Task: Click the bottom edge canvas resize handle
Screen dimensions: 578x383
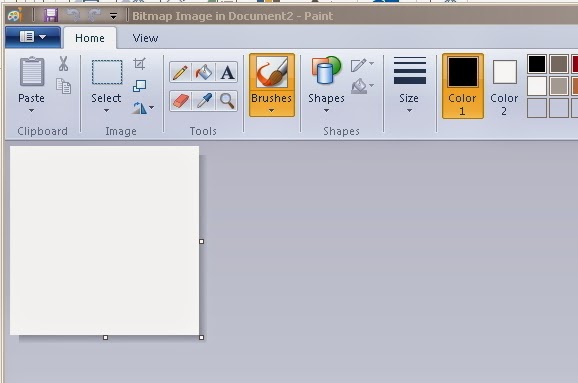Action: tap(105, 337)
